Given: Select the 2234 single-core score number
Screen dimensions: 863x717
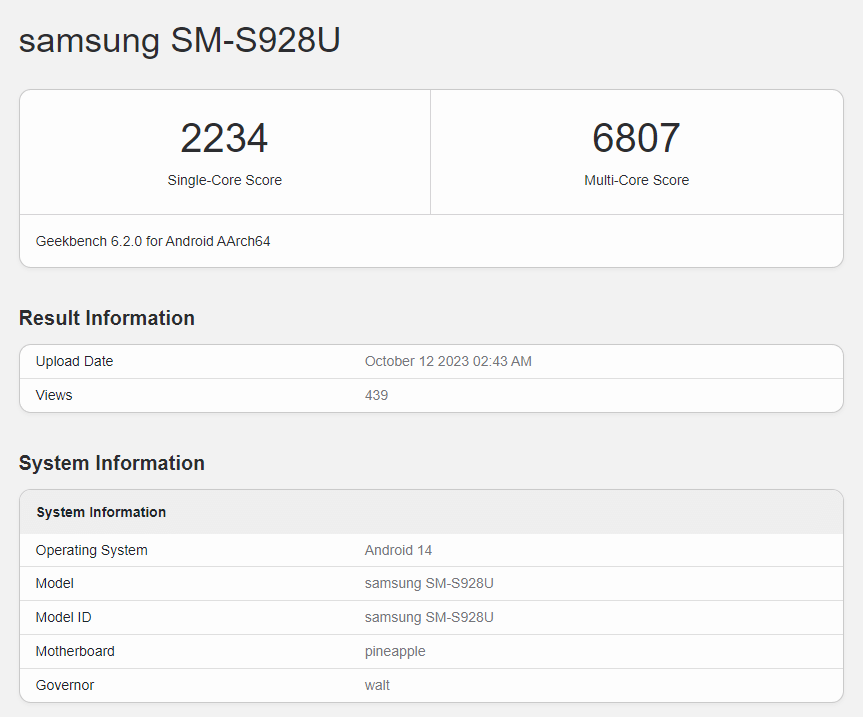Looking at the screenshot, I should tap(224, 138).
